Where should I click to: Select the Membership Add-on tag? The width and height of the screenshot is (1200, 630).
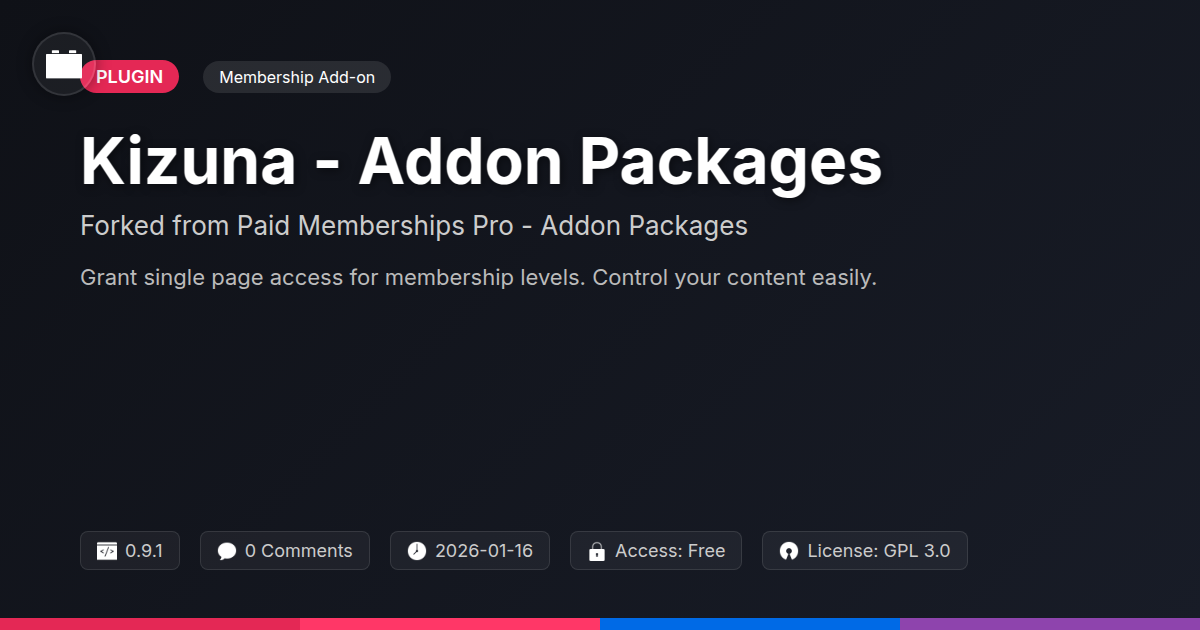click(296, 77)
